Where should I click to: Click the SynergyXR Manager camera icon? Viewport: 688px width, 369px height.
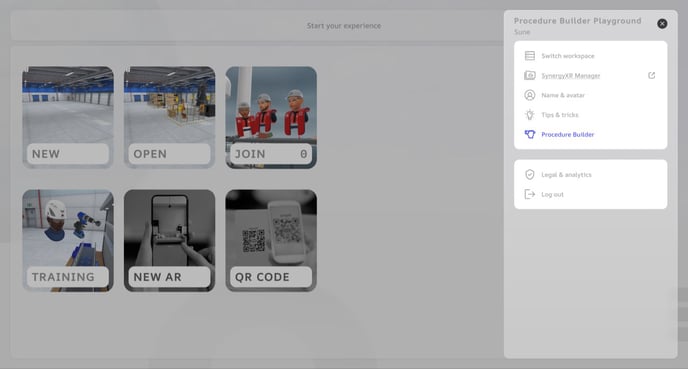pyautogui.click(x=530, y=75)
